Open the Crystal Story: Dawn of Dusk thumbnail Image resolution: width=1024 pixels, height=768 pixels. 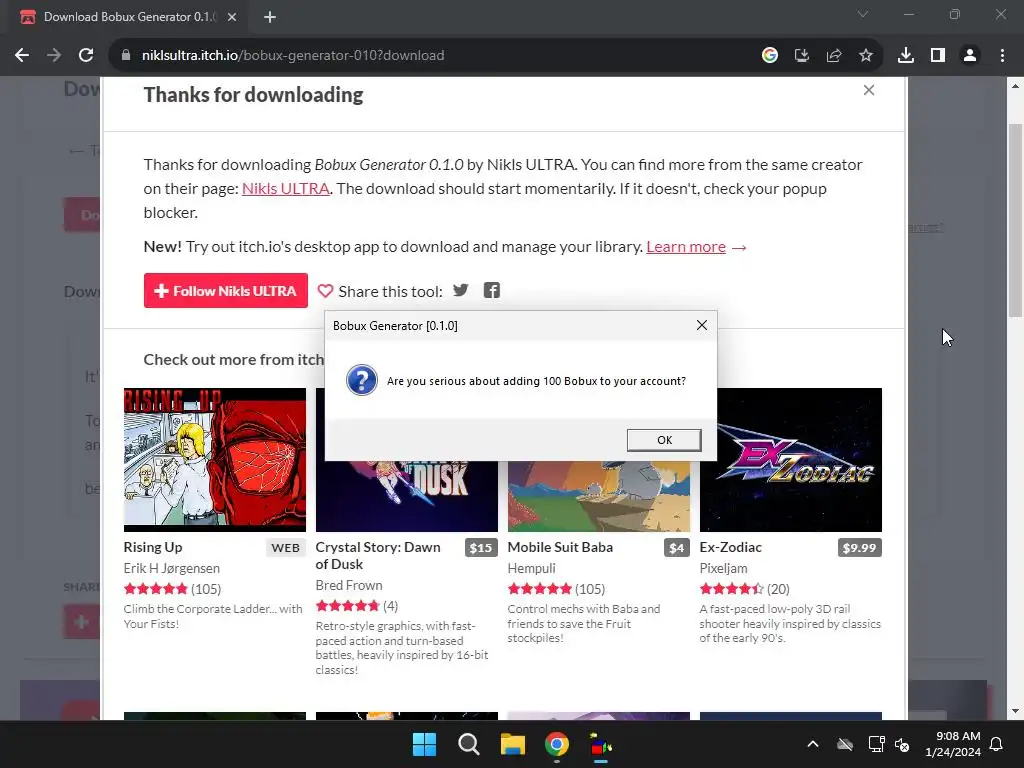tap(407, 496)
